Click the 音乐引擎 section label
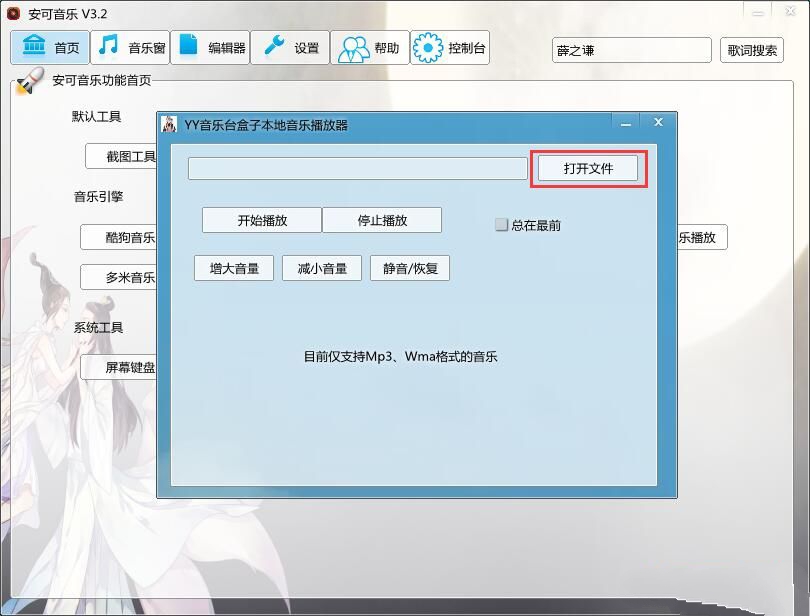This screenshot has height=616, width=810. (x=98, y=196)
